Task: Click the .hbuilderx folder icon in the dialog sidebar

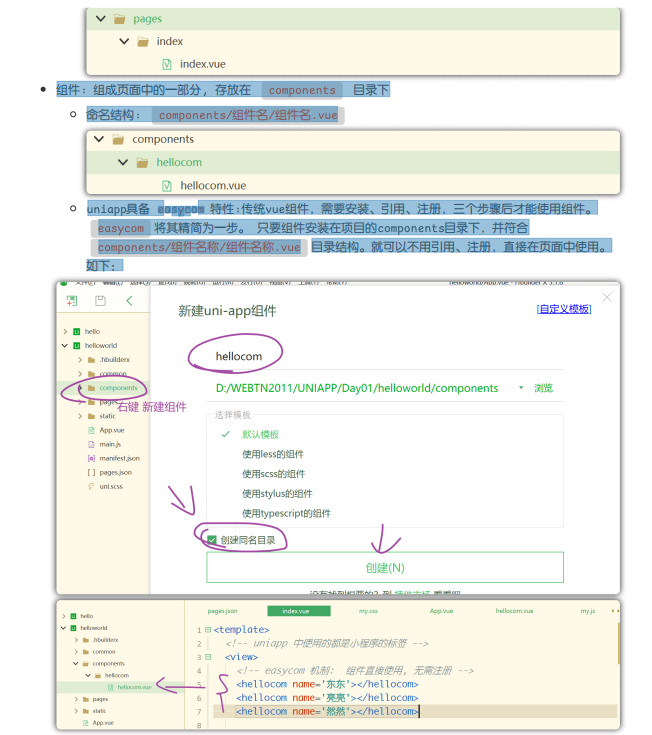Action: (91, 360)
